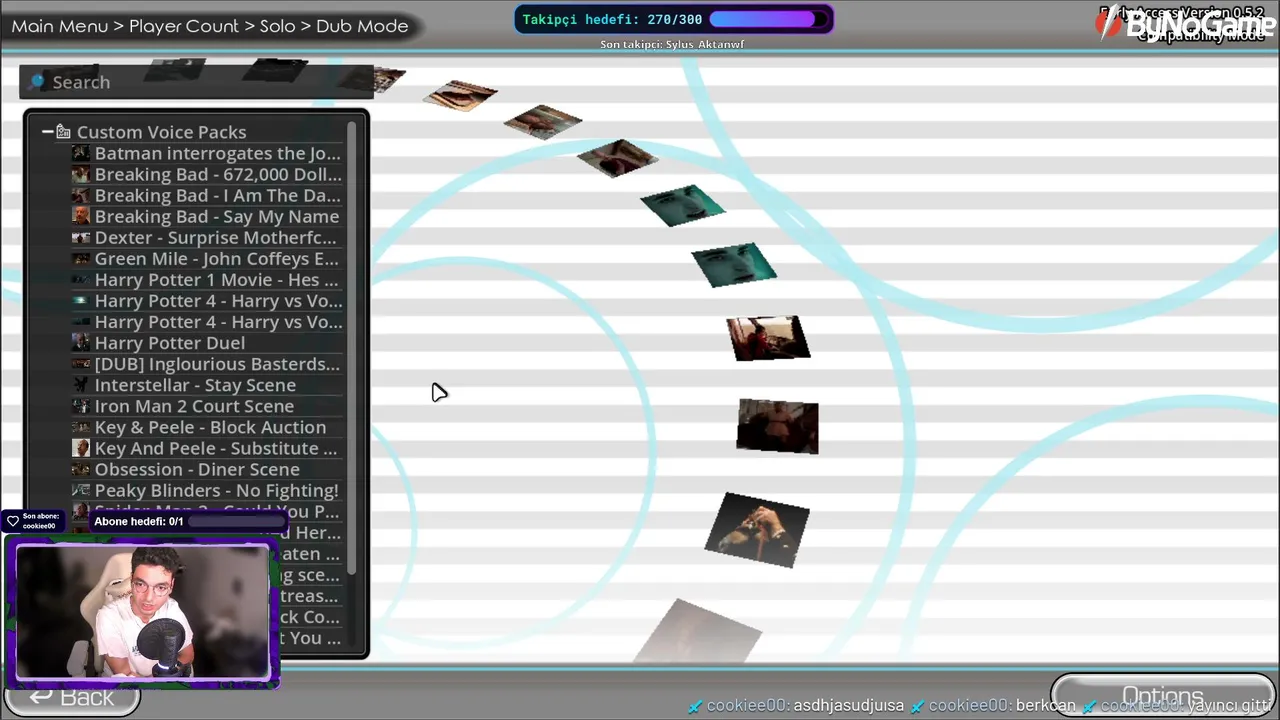The width and height of the screenshot is (1280, 720).
Task: Click the Back button
Action: (x=72, y=697)
